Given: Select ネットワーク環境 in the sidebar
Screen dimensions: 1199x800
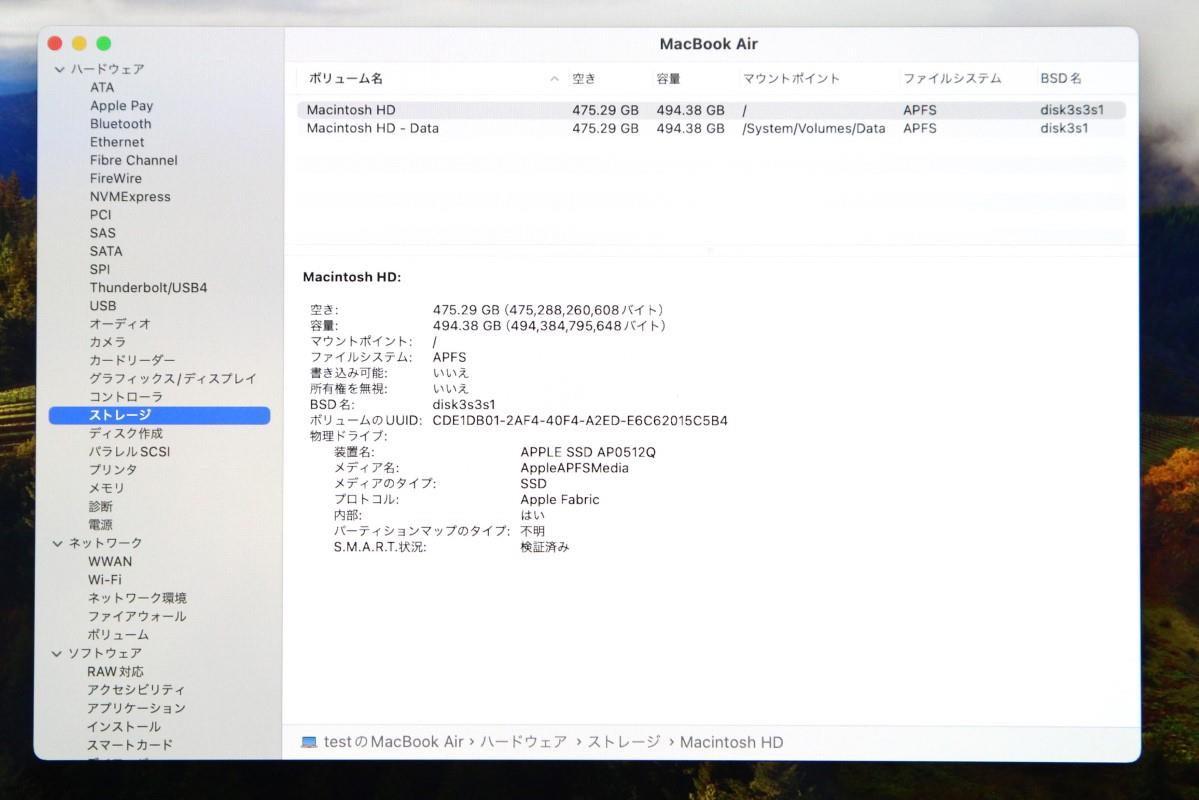Looking at the screenshot, I should click(x=137, y=598).
